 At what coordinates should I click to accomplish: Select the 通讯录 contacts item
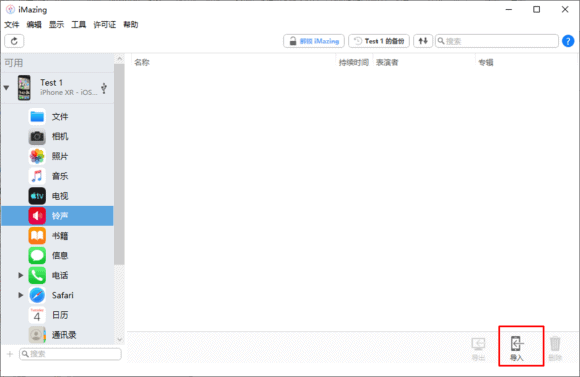coord(57,335)
